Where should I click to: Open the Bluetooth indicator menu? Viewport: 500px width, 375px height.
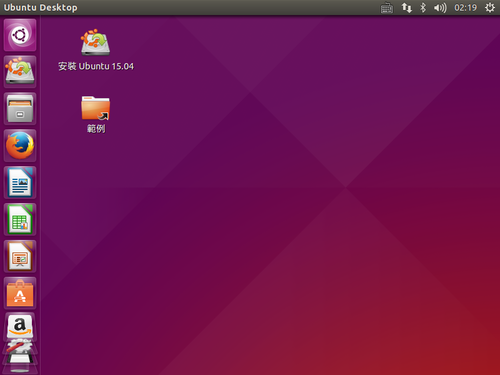423,8
